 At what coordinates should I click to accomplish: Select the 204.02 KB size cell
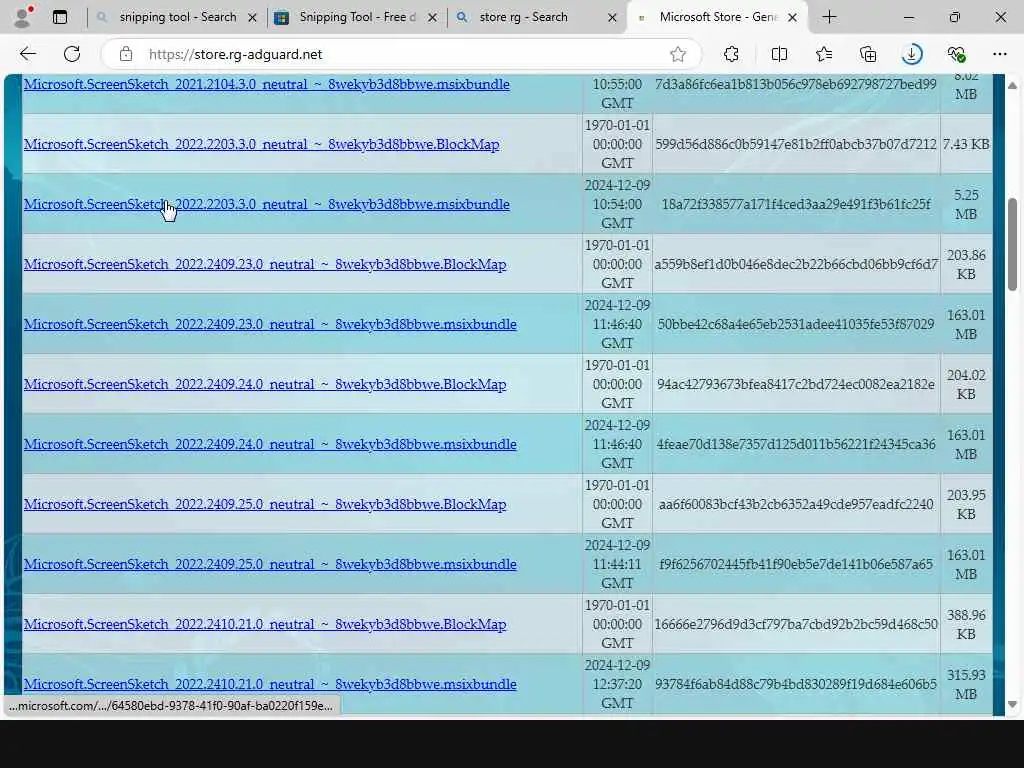click(x=966, y=385)
